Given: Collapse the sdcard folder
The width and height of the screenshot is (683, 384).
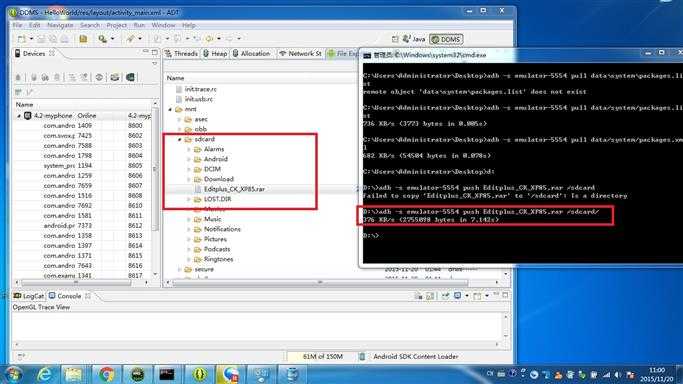Looking at the screenshot, I should pos(179,139).
